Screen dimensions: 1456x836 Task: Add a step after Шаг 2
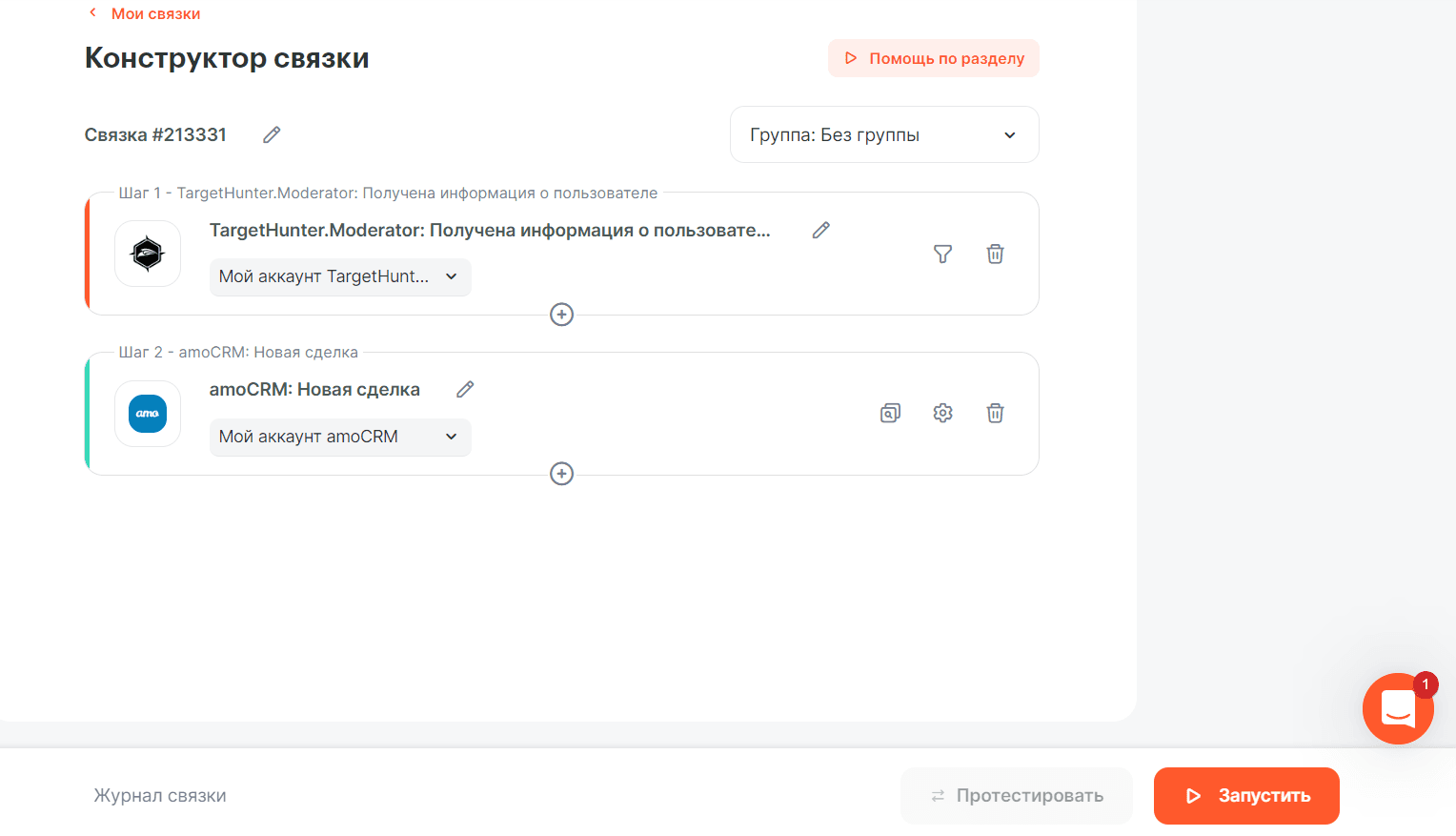click(562, 474)
